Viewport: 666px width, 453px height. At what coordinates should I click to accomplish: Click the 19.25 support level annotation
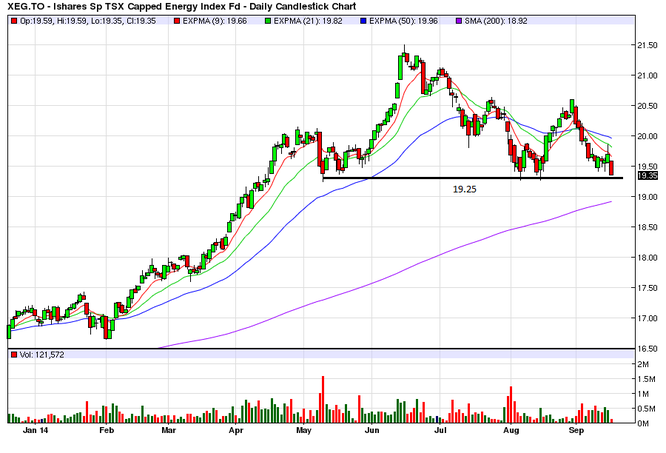pyautogui.click(x=464, y=189)
